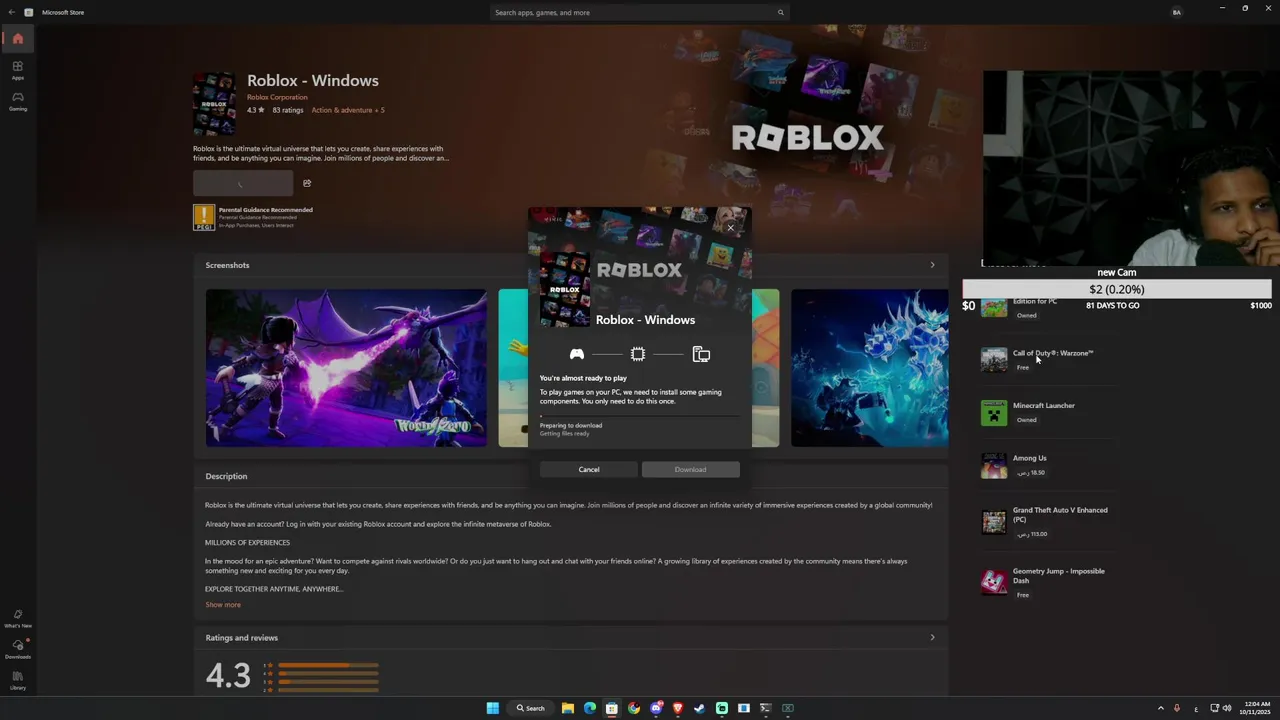
Task: Click the back arrow in the title bar
Action: (x=11, y=12)
